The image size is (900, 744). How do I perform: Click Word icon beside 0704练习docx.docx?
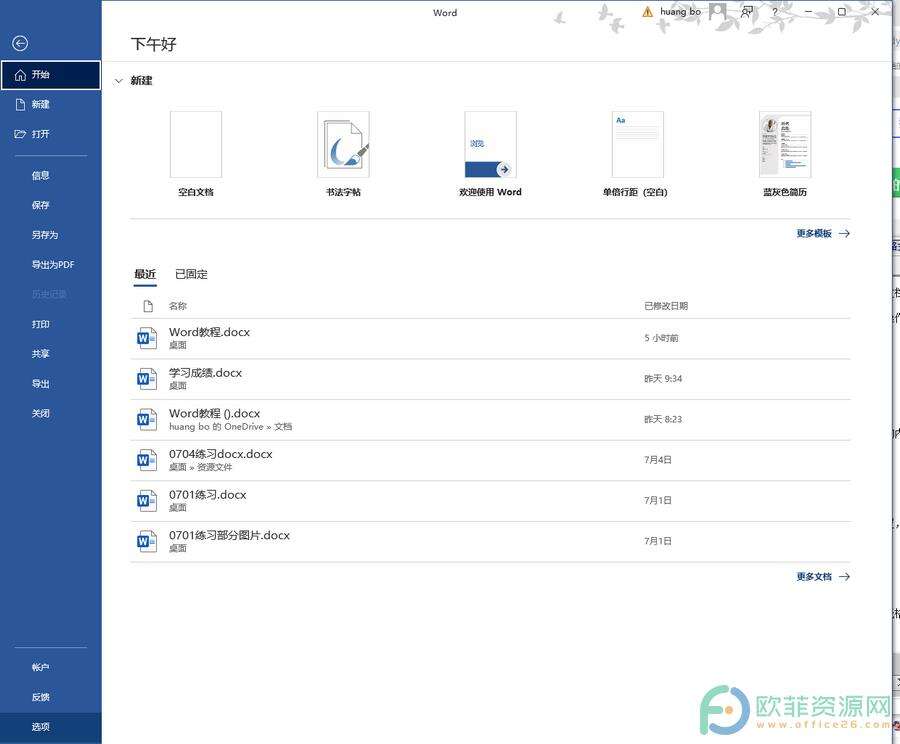click(x=147, y=460)
